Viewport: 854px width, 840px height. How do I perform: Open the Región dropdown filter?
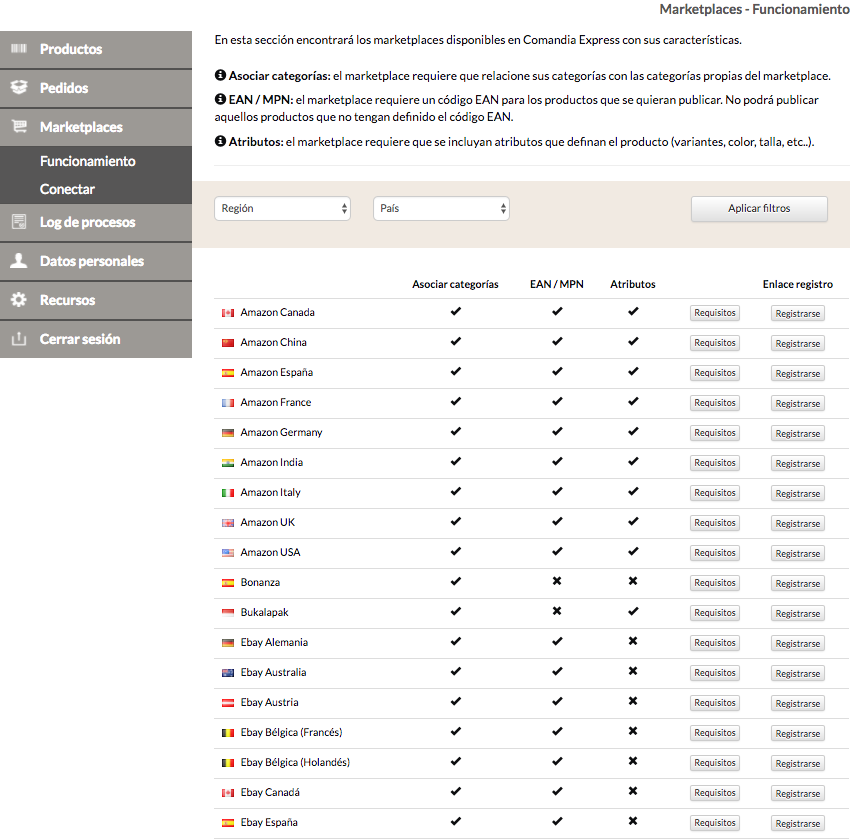pyautogui.click(x=283, y=208)
